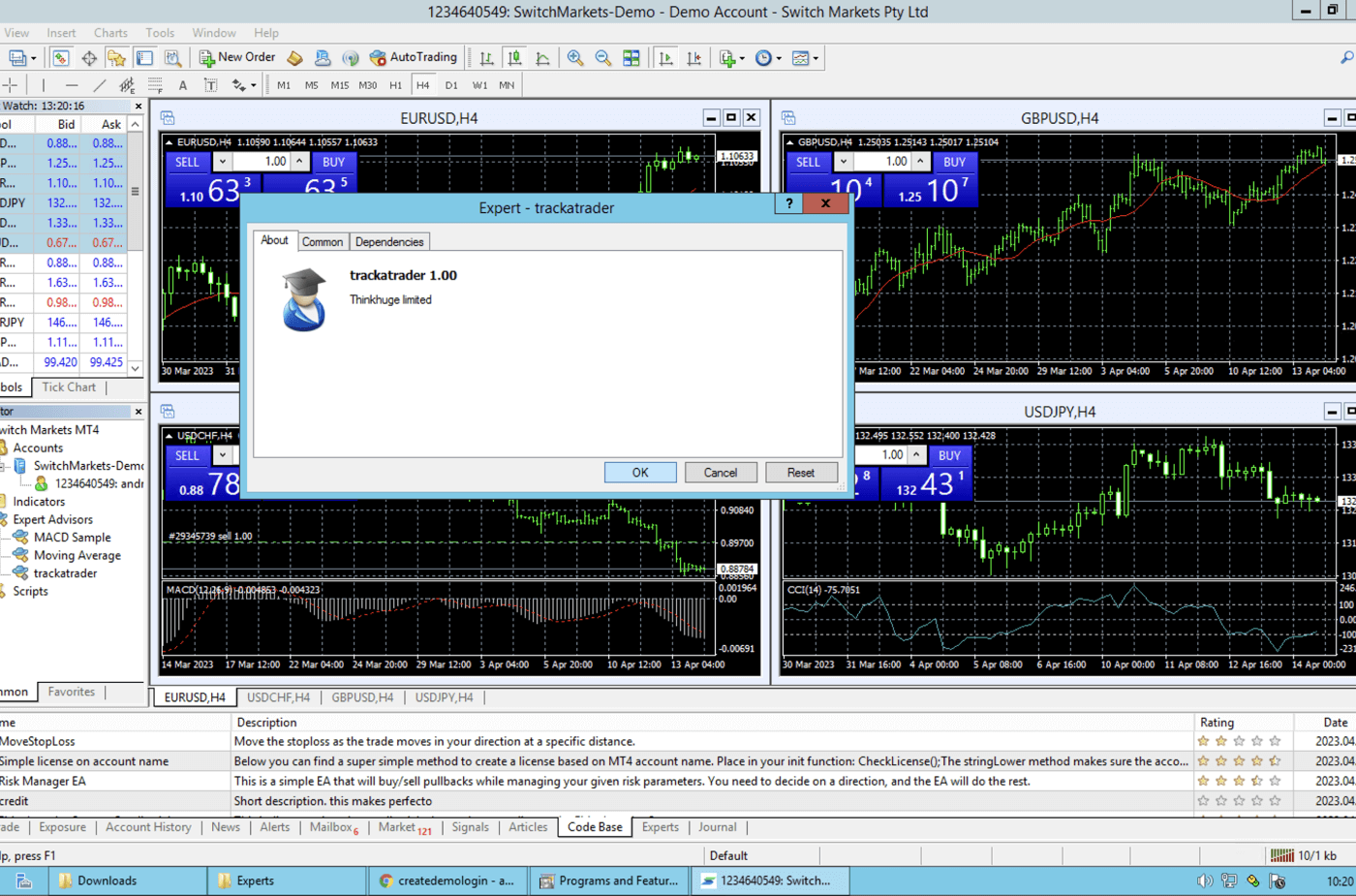Increase volume on GBPUSD trade panel

click(920, 162)
